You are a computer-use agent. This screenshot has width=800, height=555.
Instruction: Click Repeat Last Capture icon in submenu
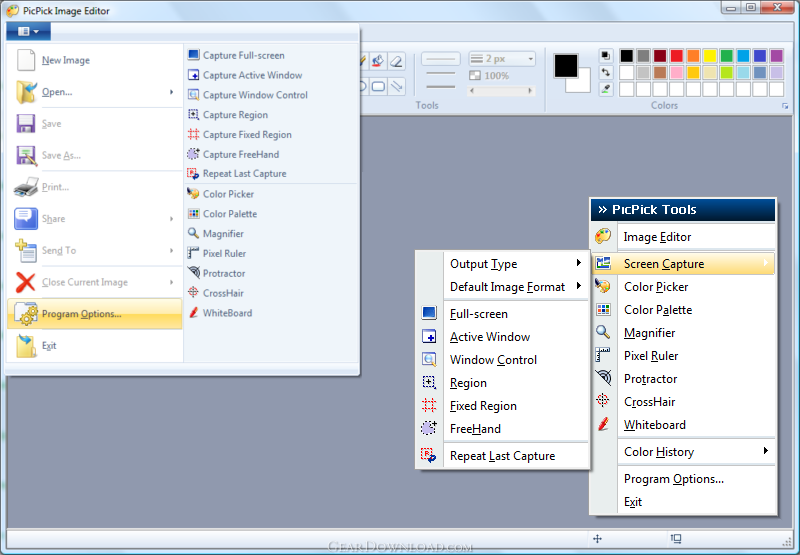429,455
